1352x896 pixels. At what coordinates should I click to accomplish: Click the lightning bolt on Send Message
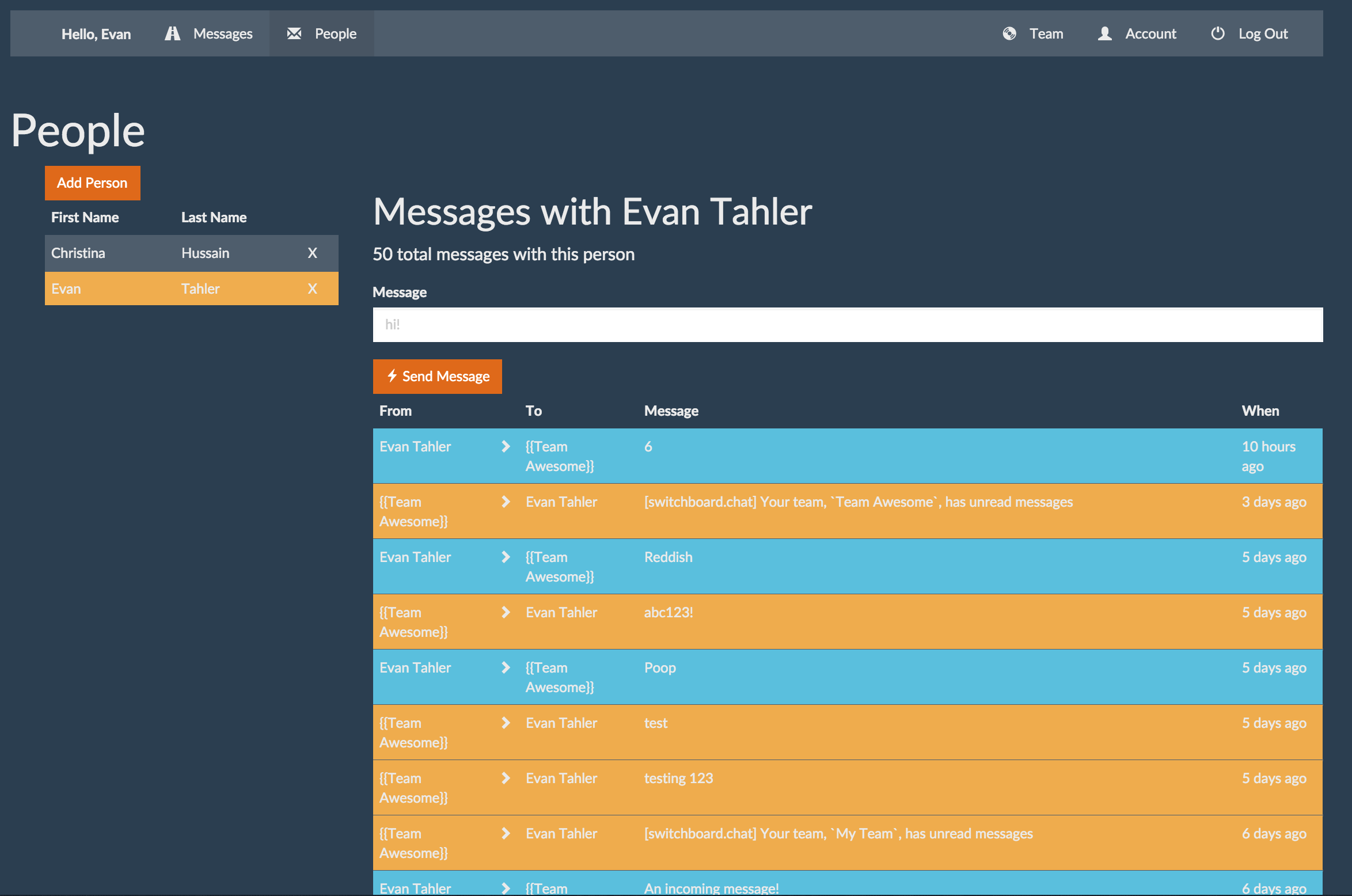(393, 376)
